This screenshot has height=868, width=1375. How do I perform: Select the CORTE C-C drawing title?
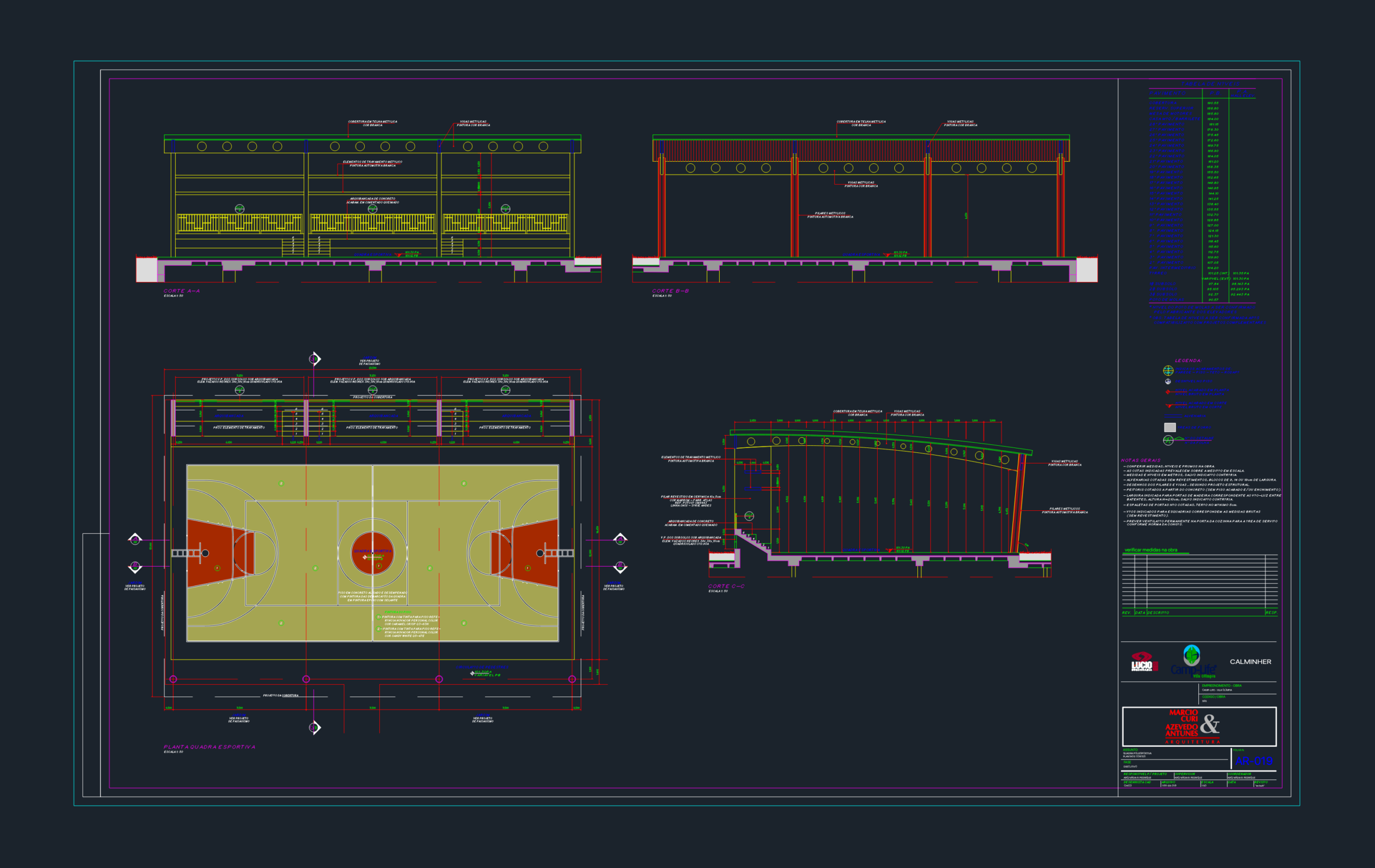[726, 586]
